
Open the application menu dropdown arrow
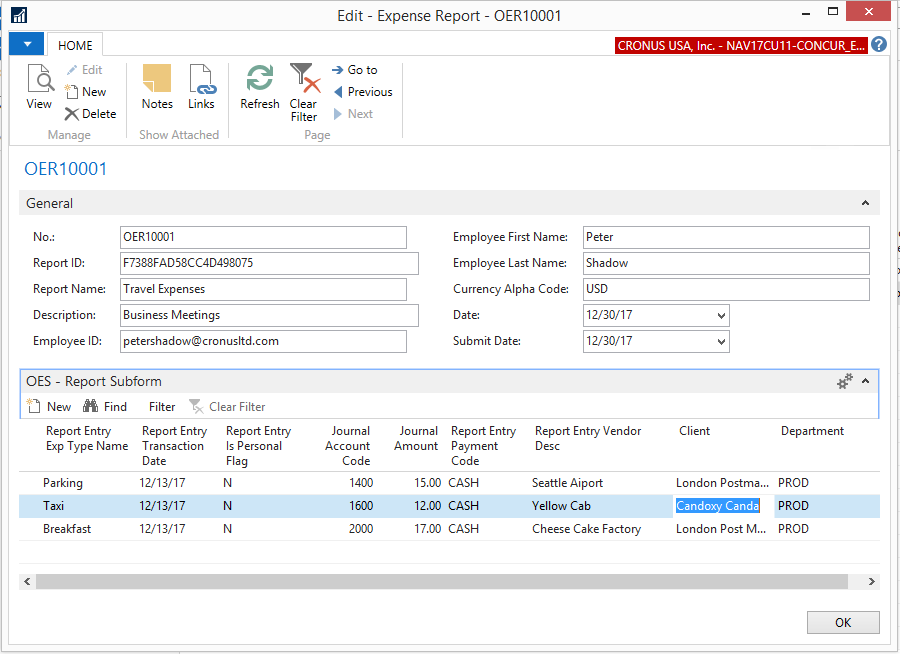[26, 45]
